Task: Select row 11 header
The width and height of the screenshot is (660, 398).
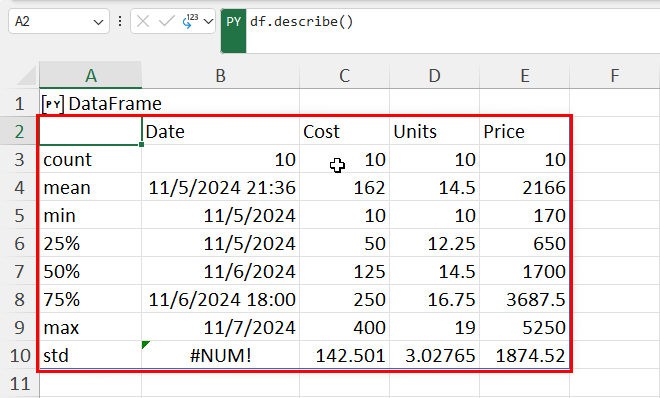Action: click(19, 384)
